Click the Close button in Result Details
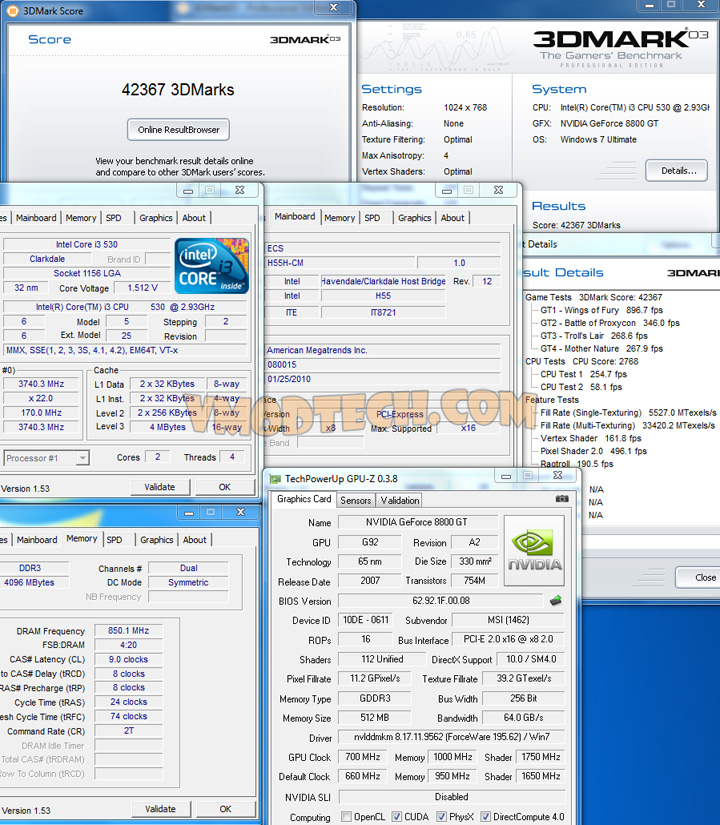720x825 pixels. coord(698,577)
